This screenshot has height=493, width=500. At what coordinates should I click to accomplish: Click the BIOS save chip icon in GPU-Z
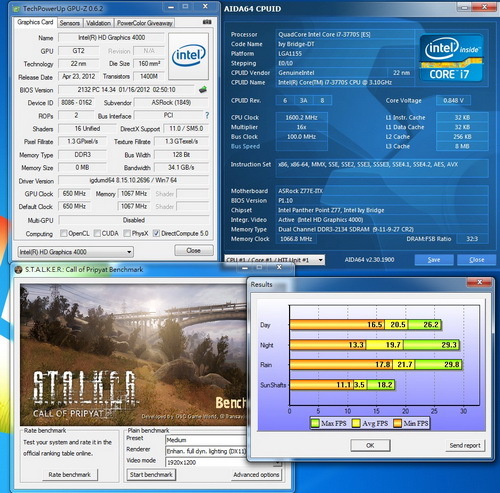tap(203, 89)
